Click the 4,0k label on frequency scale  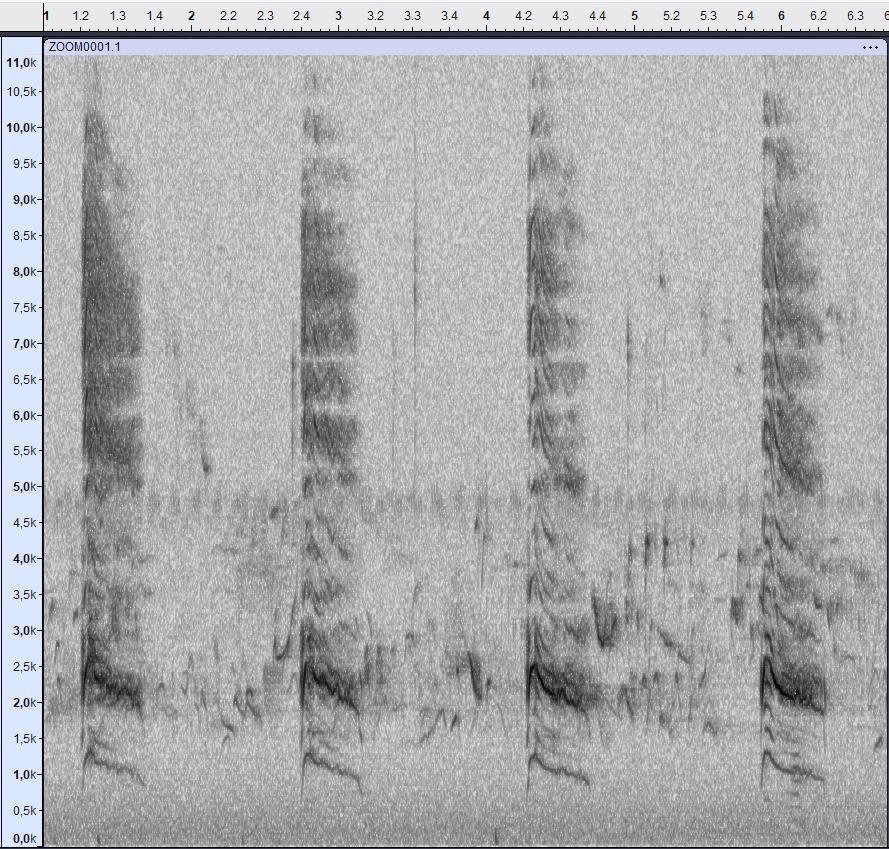(25, 559)
